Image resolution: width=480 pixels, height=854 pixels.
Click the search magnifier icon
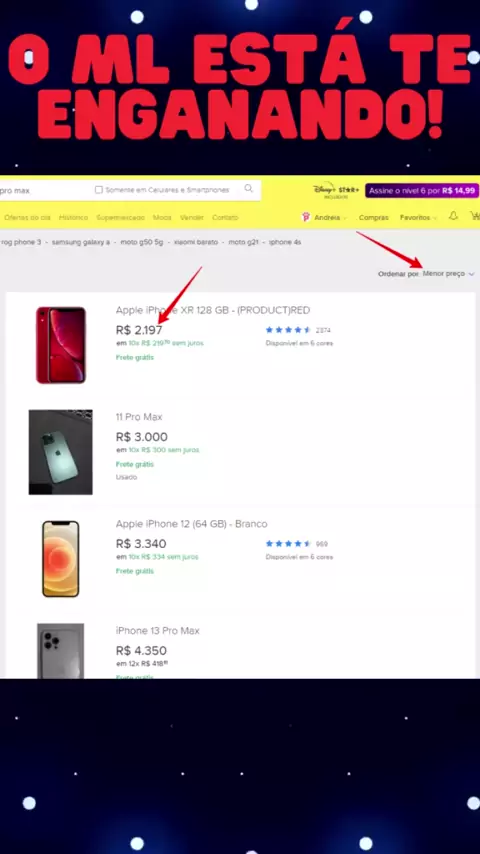[248, 189]
